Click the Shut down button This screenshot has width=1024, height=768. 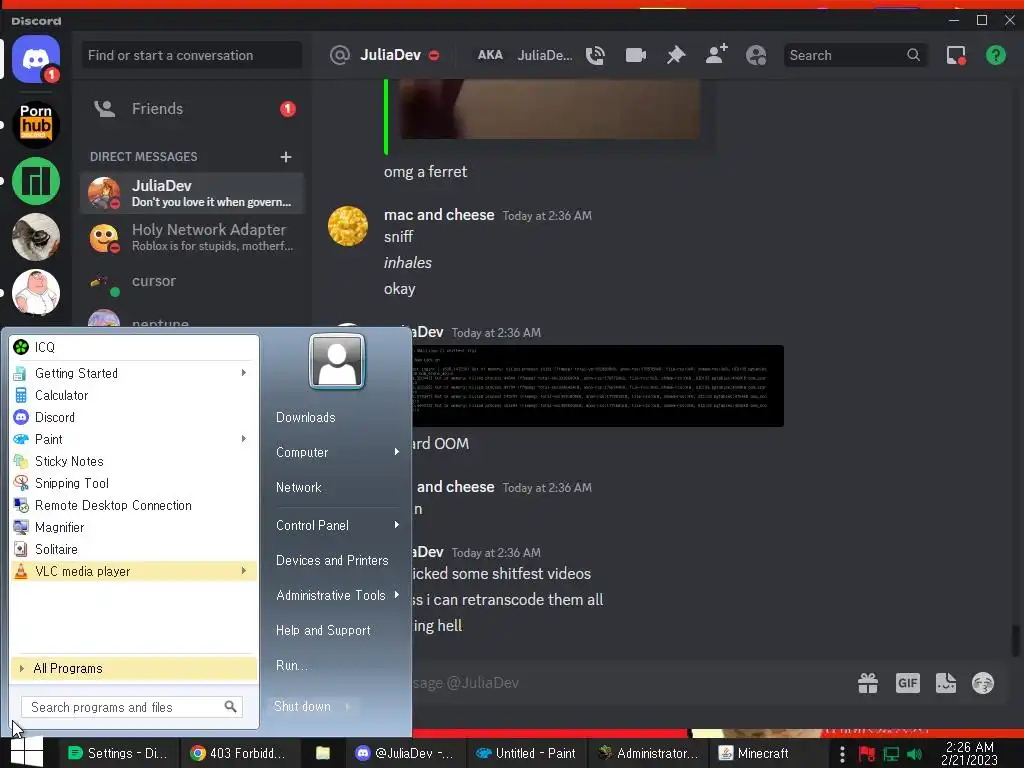point(302,707)
